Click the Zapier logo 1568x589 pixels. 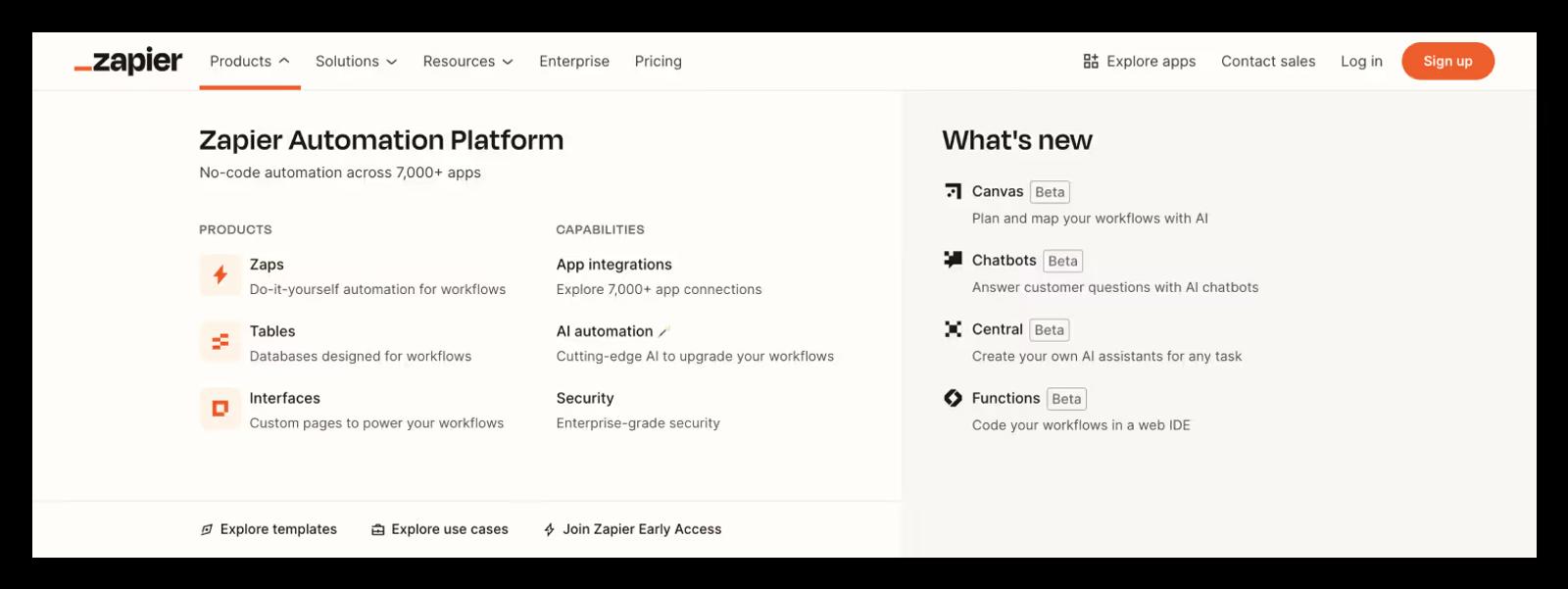click(128, 61)
